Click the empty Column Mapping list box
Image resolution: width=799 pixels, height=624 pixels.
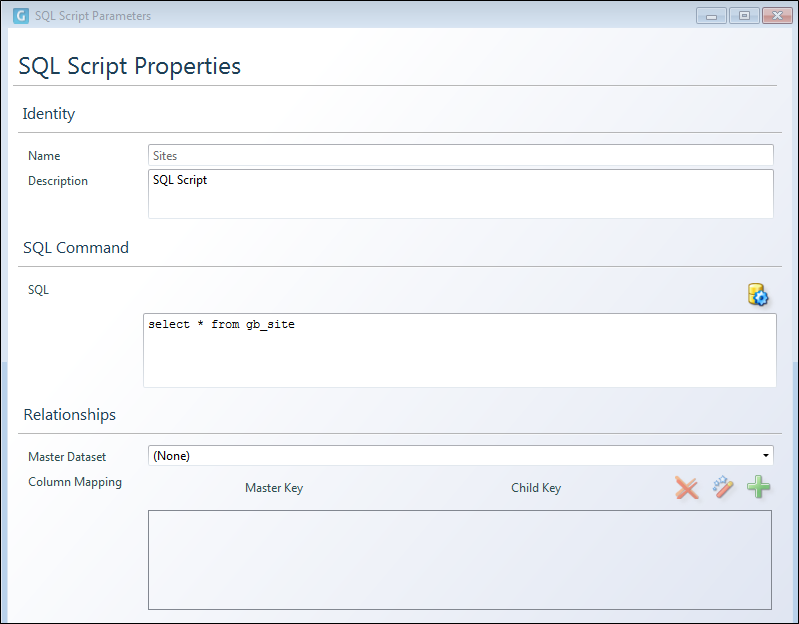[x=460, y=560]
